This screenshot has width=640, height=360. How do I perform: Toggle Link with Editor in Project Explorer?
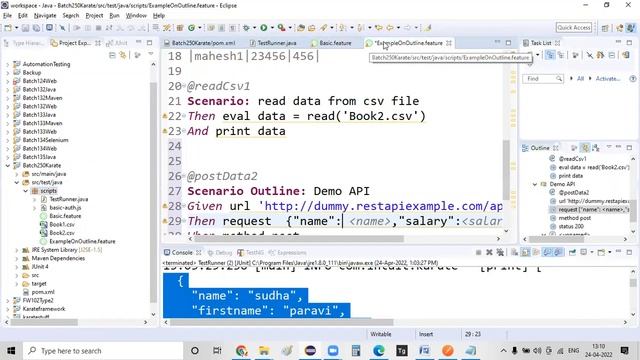pos(122,55)
